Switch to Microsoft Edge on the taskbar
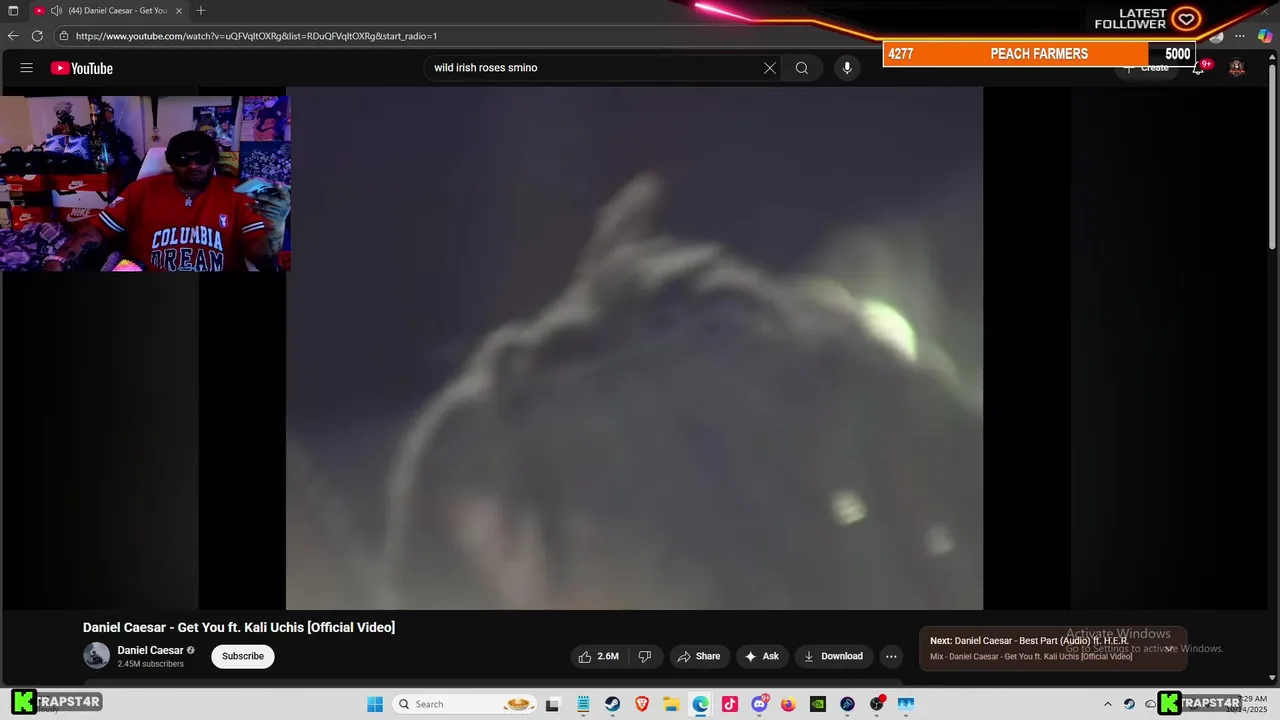The width and height of the screenshot is (1280, 720). pyautogui.click(x=700, y=704)
